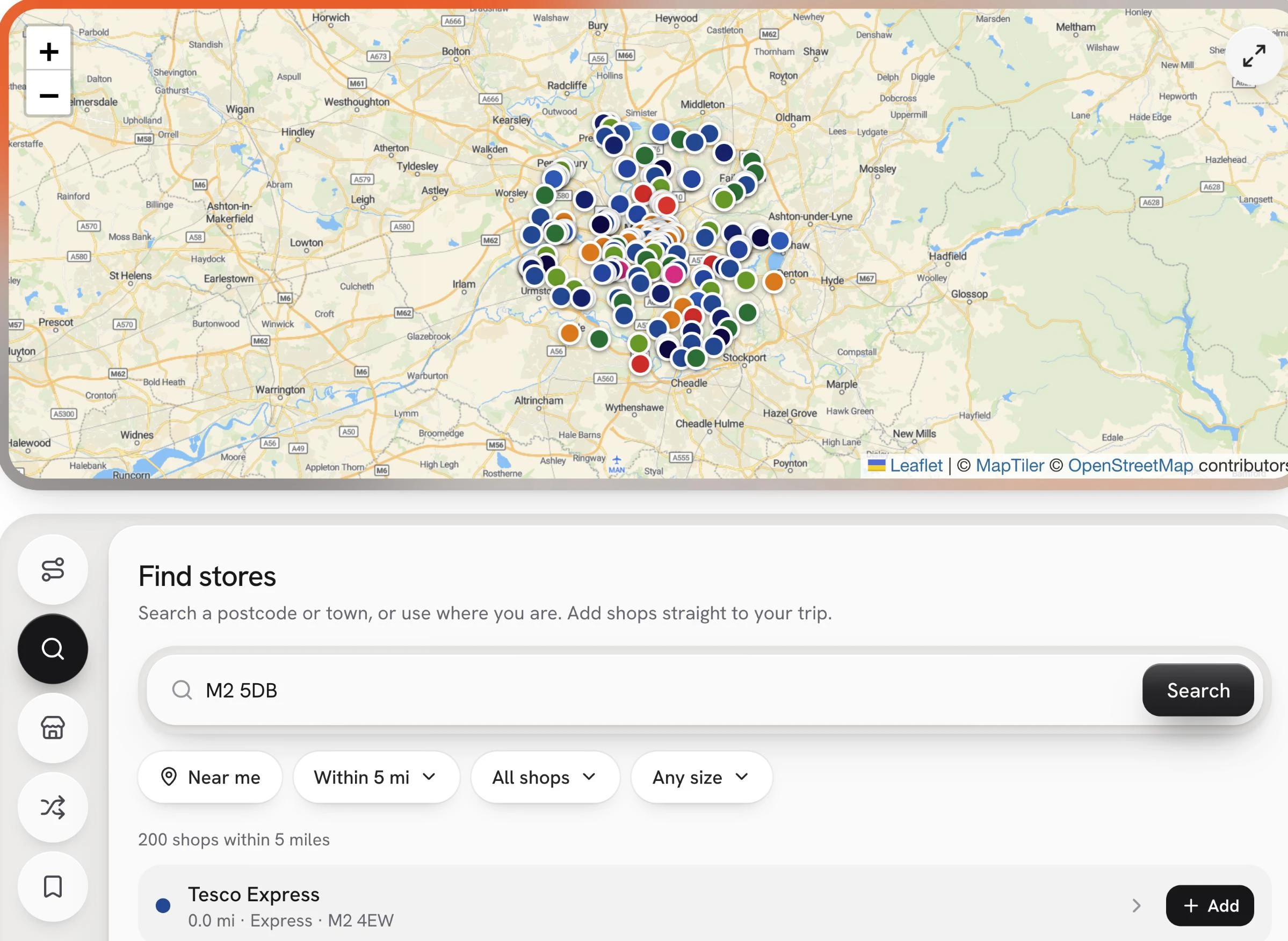Image resolution: width=1288 pixels, height=941 pixels.
Task: Add Tesco Express to trip
Action: (x=1210, y=906)
